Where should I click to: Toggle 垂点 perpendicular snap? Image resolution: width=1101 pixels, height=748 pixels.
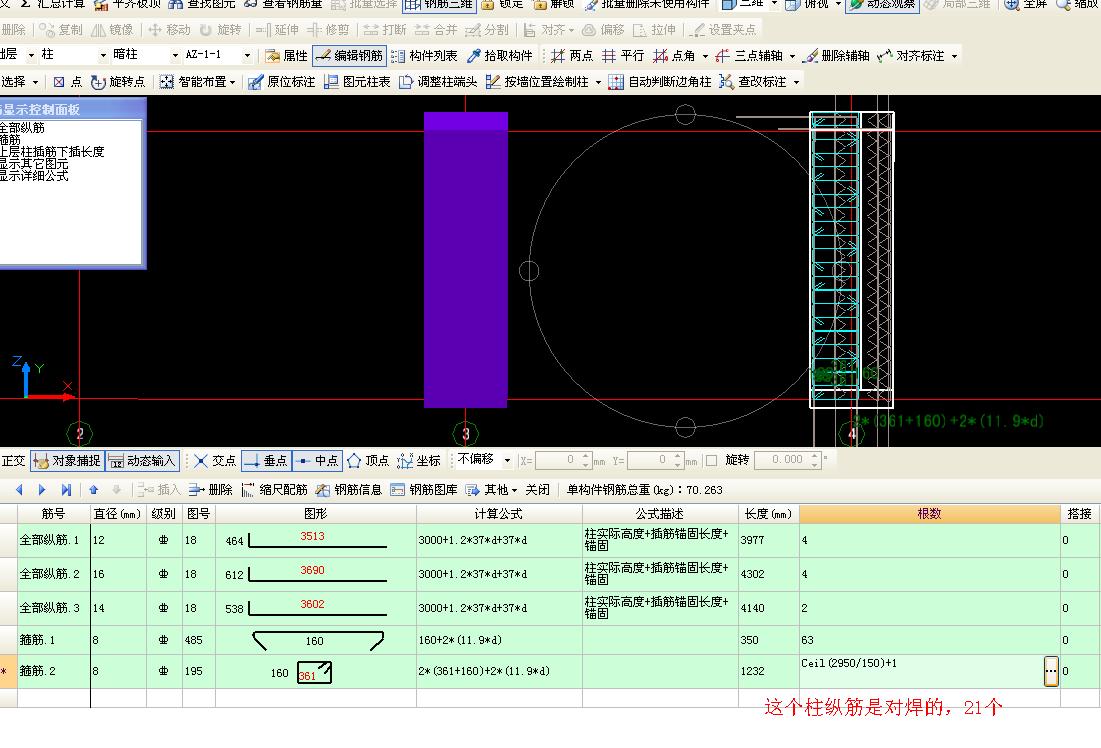[266, 461]
